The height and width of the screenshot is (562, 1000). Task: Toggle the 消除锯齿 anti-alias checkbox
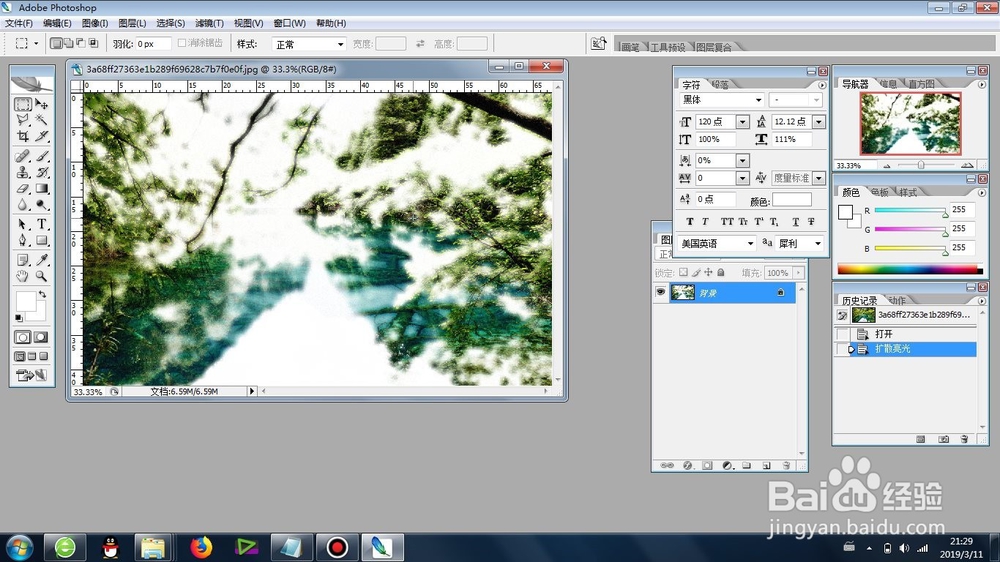[x=182, y=43]
